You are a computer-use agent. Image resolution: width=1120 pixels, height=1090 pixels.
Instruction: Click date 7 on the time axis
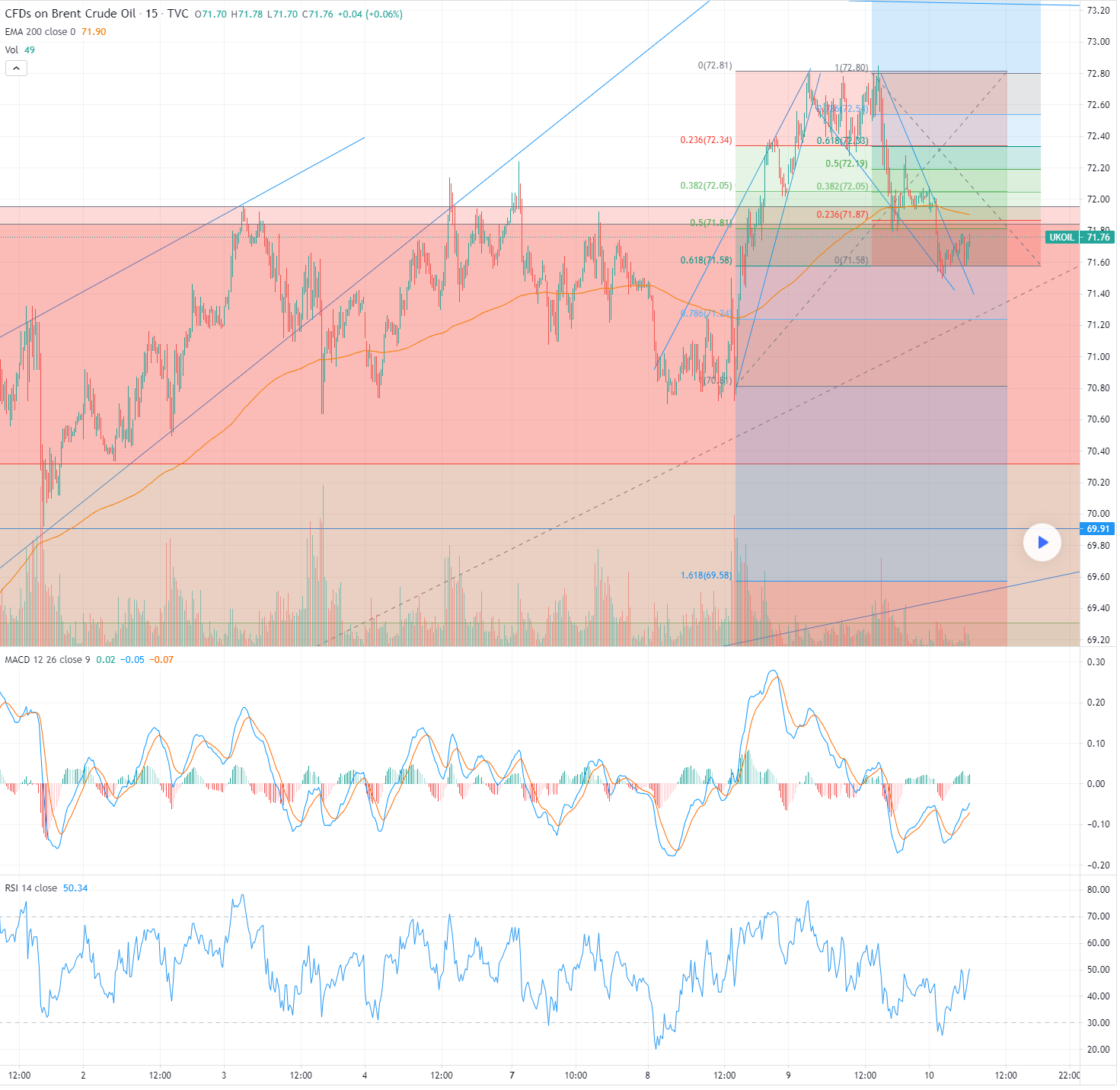pos(512,1076)
